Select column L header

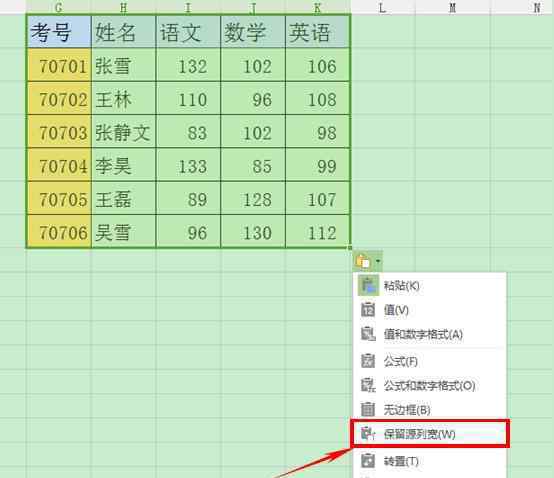(383, 7)
